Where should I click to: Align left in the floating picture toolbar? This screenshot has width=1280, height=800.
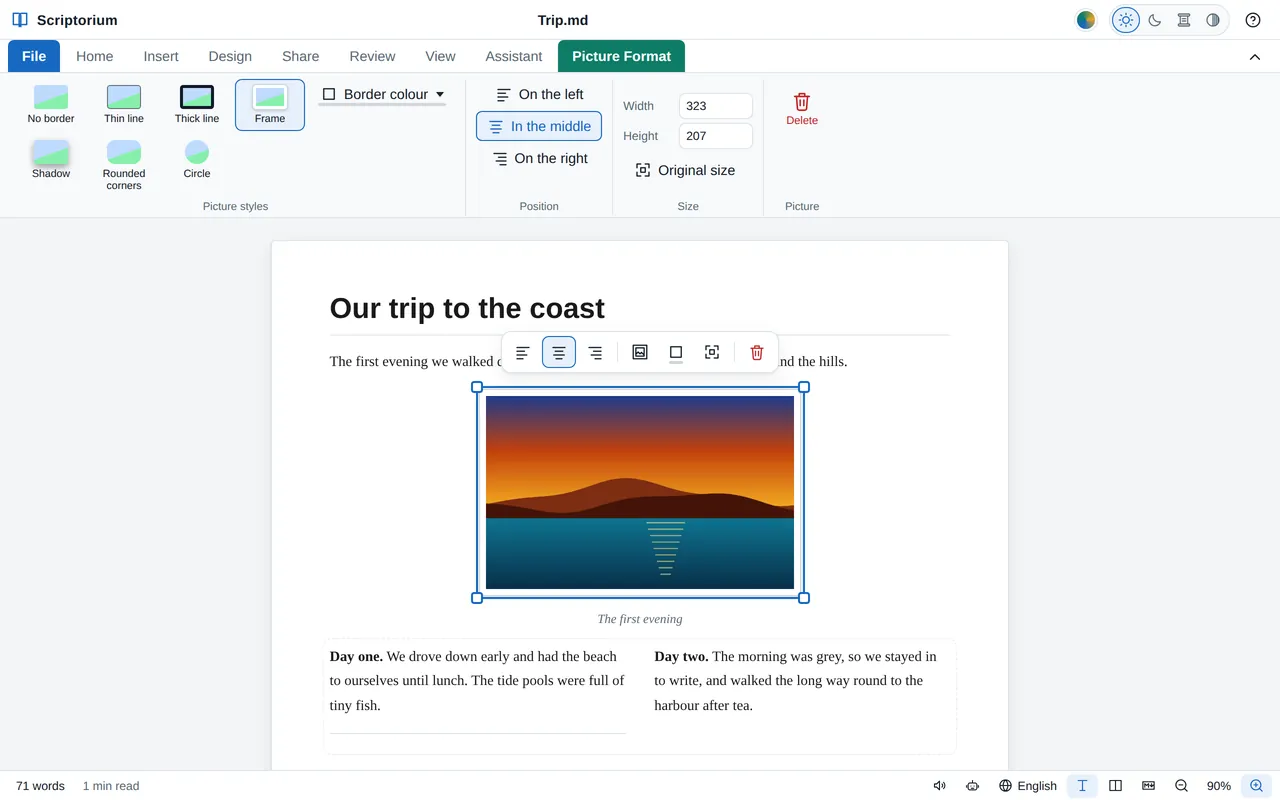tap(523, 352)
